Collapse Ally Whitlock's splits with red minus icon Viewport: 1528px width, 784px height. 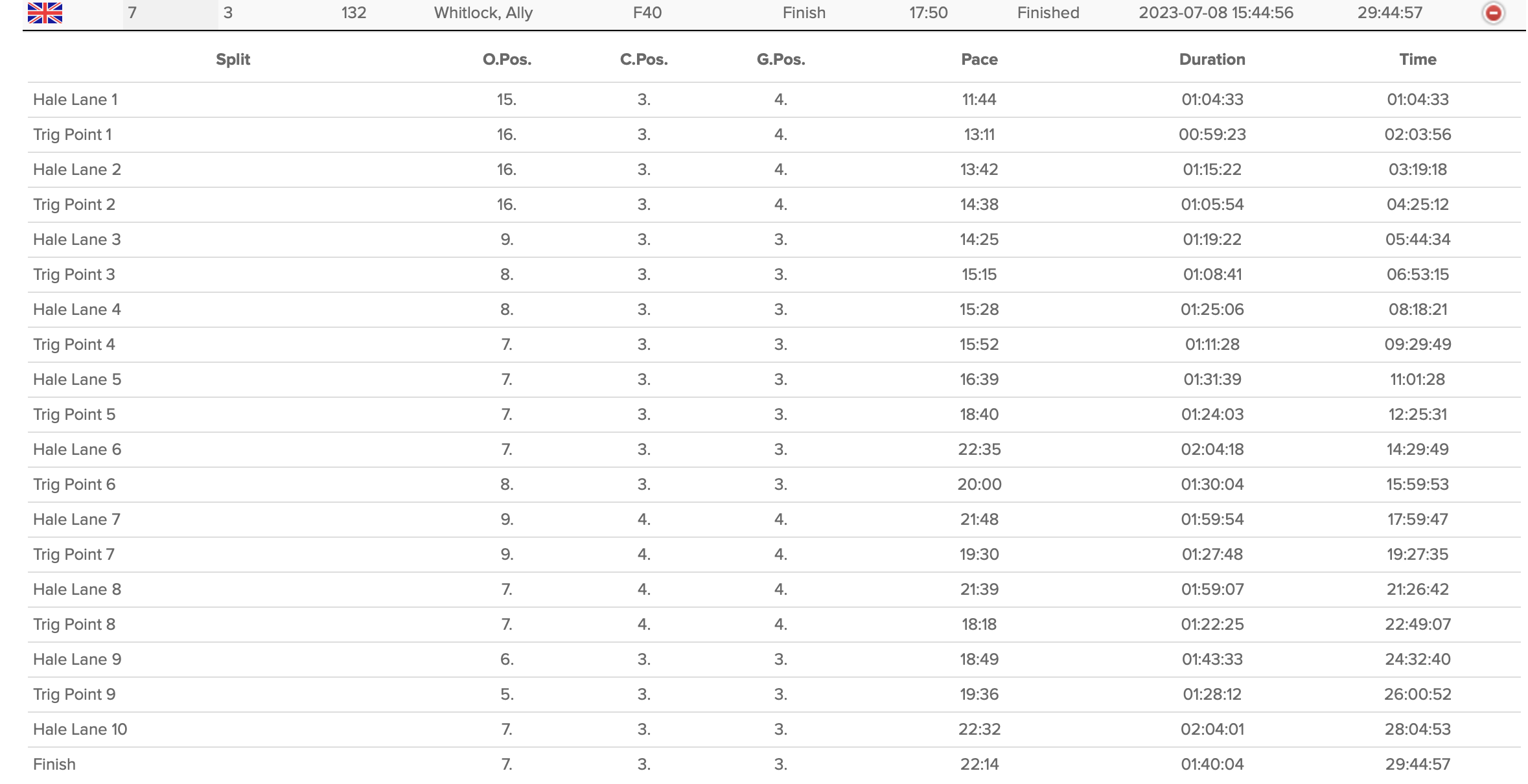click(1493, 13)
